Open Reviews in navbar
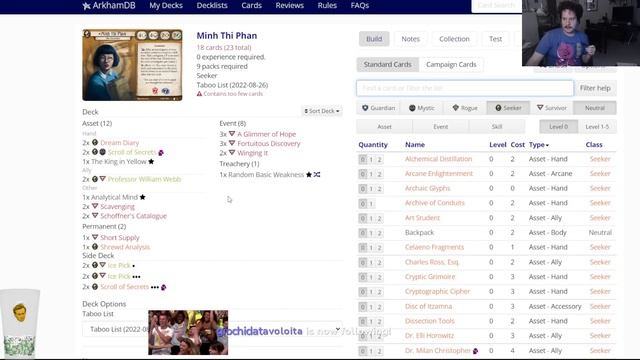 [289, 5]
